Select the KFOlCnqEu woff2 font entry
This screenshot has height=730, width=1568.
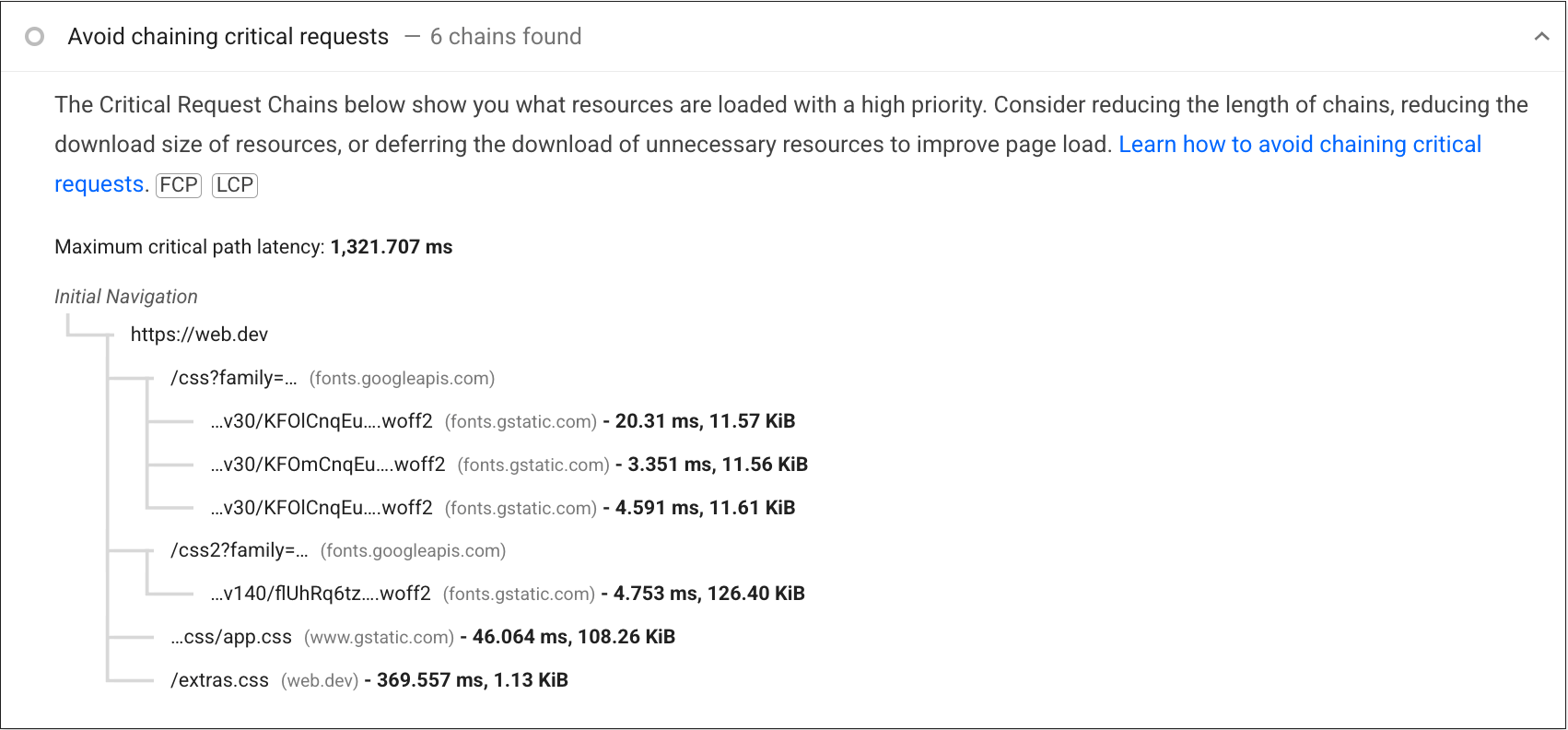click(x=322, y=420)
